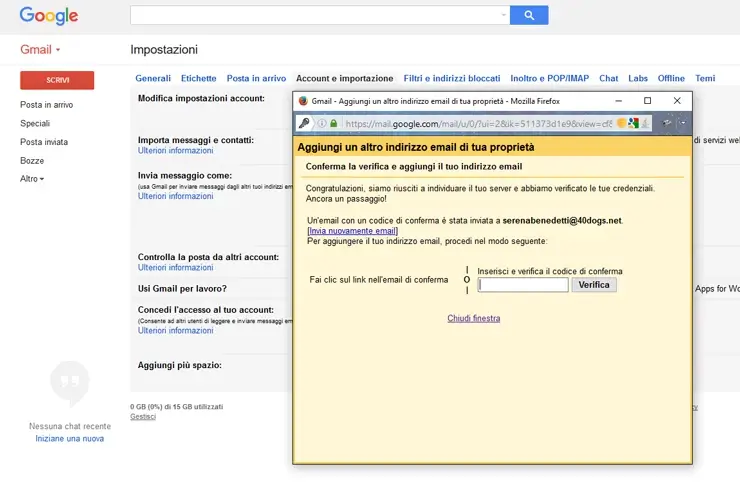Open the popup toolbar dropdown arrow
The height and width of the screenshot is (488, 740).
(x=682, y=123)
